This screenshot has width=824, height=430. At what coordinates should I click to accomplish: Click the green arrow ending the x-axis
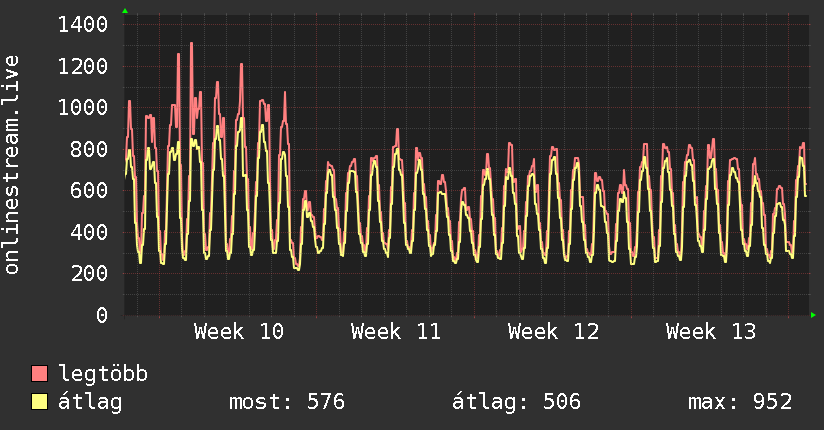pyautogui.click(x=813, y=315)
